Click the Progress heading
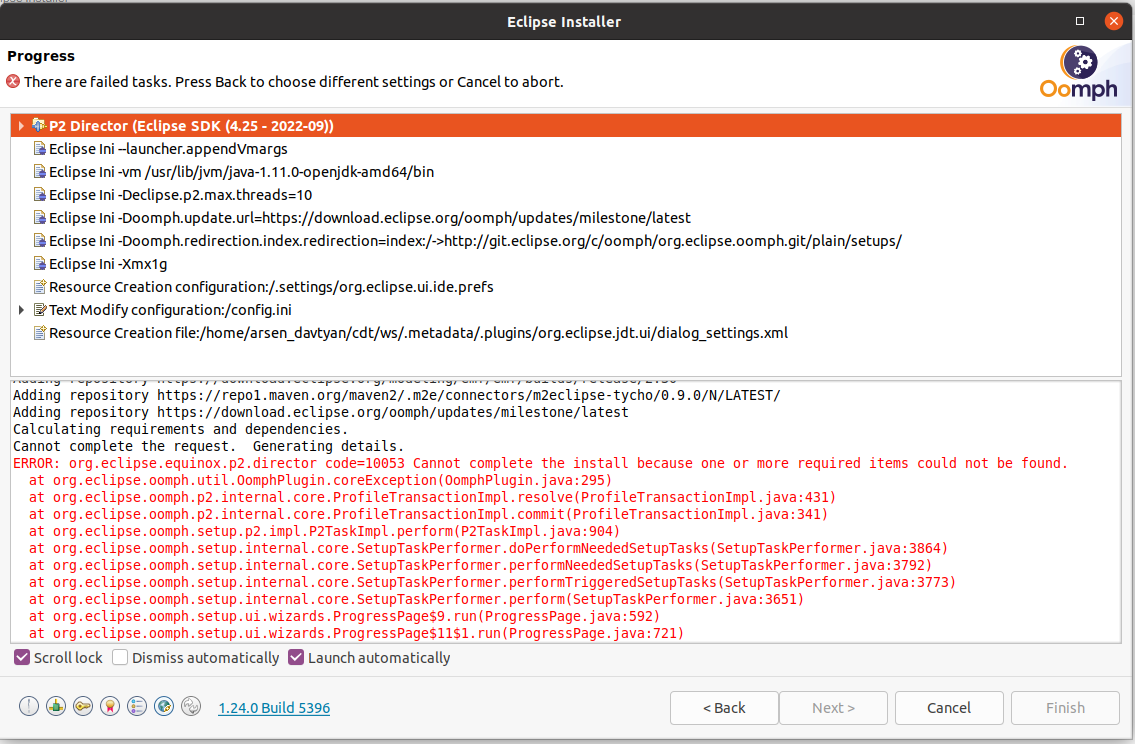This screenshot has width=1135, height=744. [41, 56]
